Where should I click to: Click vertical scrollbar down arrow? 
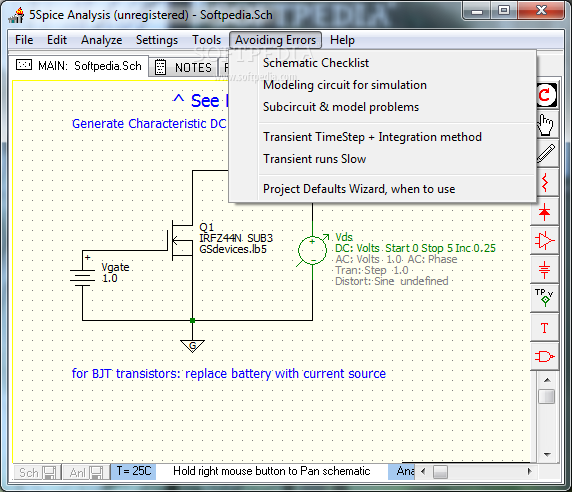[547, 454]
